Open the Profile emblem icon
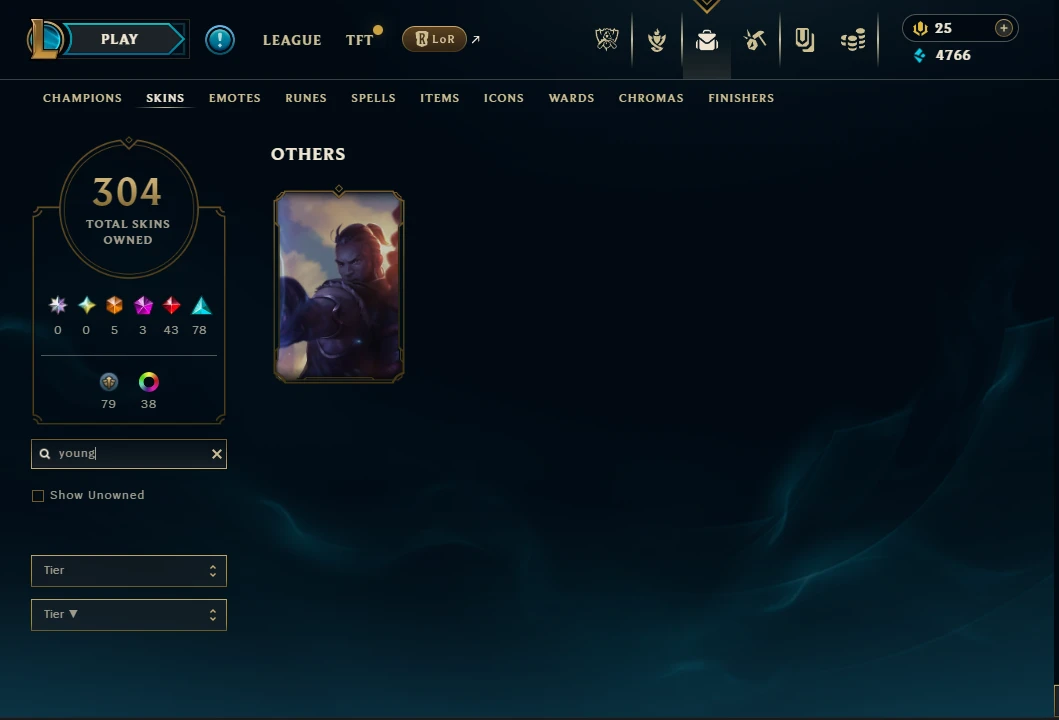The image size is (1059, 720). tap(656, 40)
